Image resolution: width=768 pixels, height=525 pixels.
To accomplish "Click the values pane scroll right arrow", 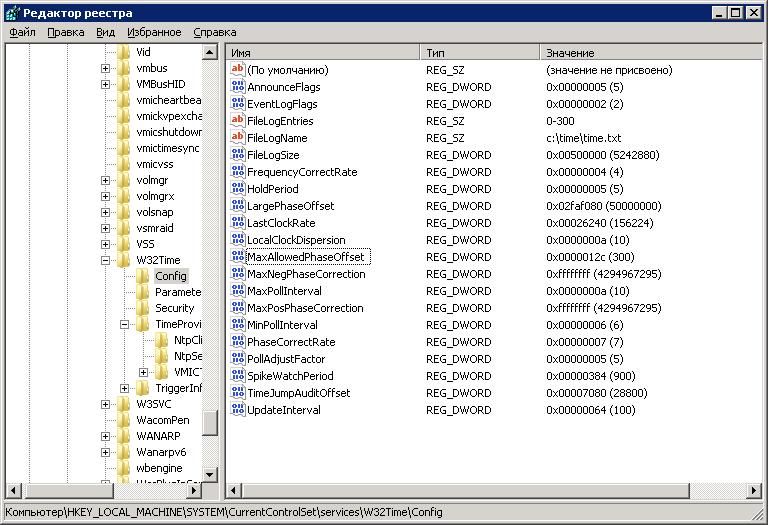I will 754,490.
